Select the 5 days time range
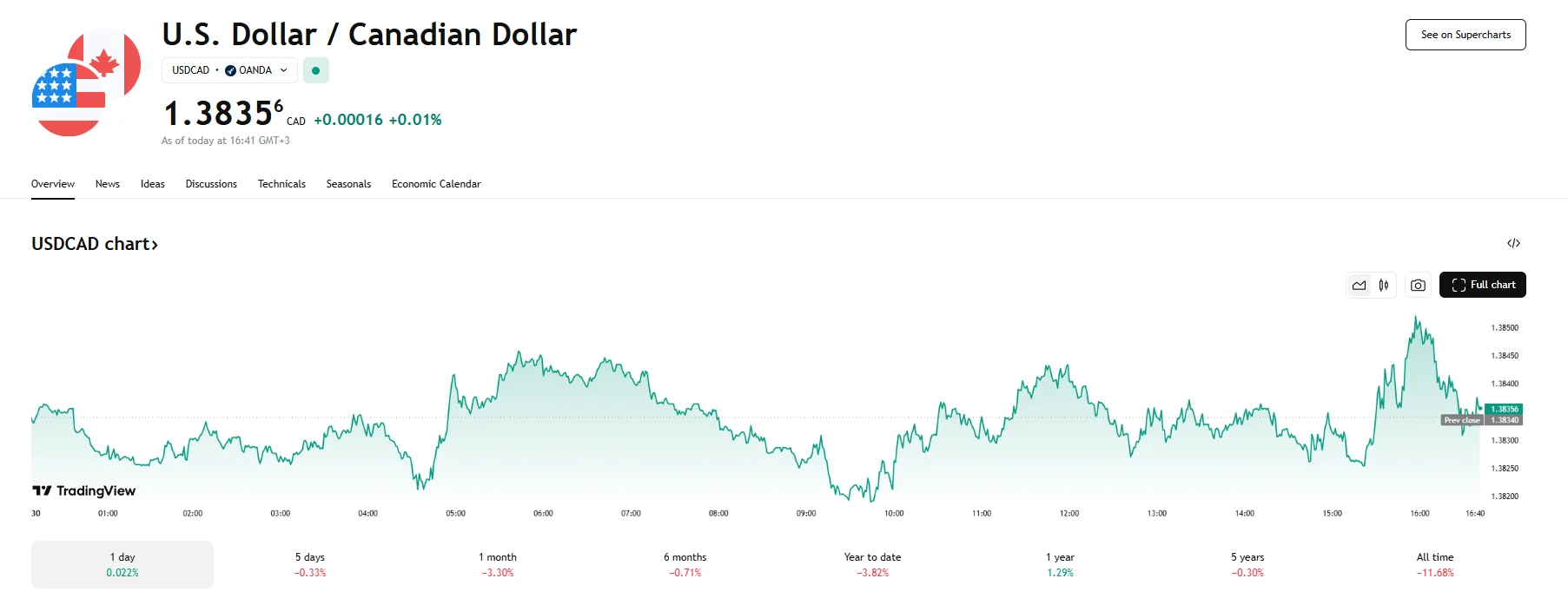The image size is (1568, 605). tap(310, 564)
